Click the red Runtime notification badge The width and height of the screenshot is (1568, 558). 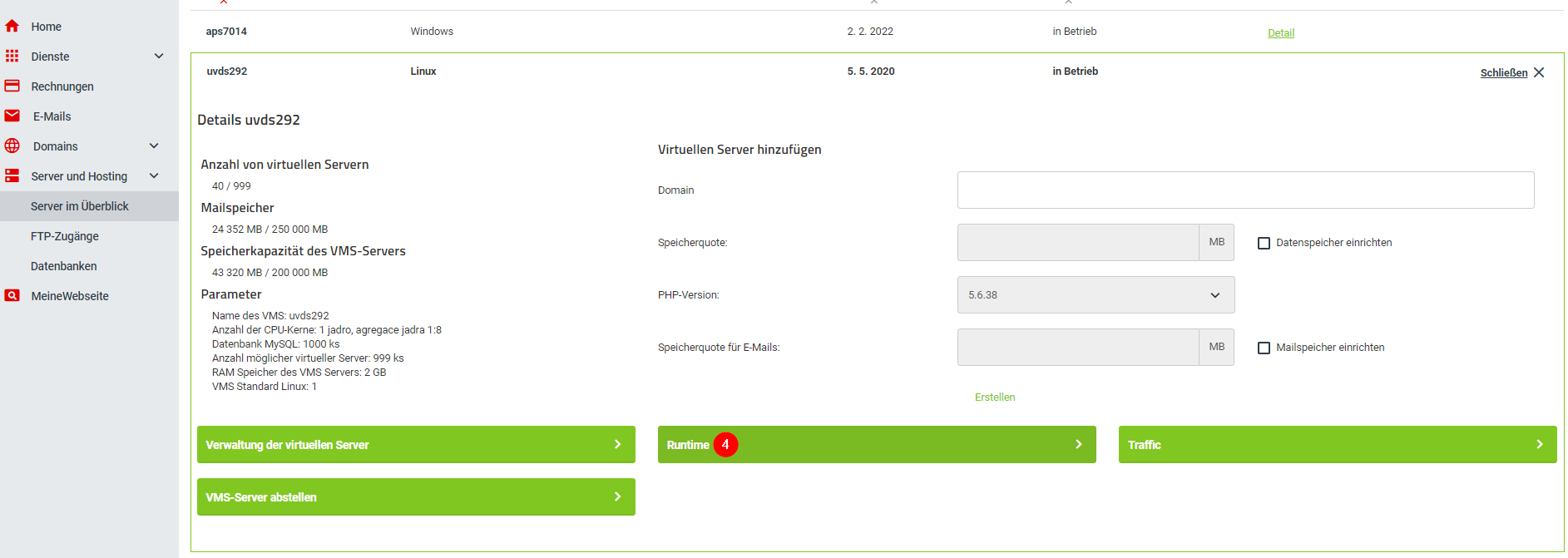[725, 445]
